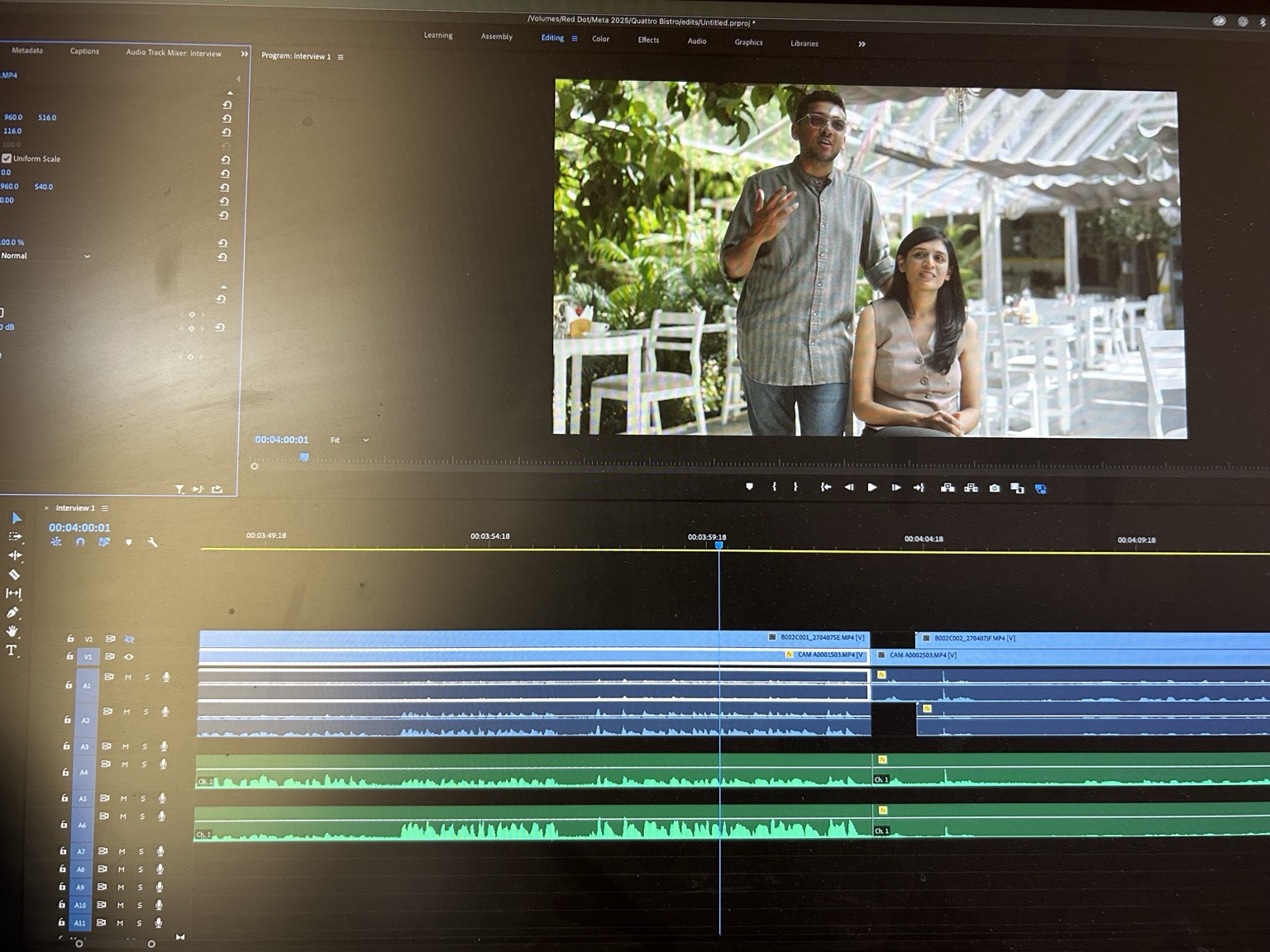The image size is (1270, 952).
Task: Click the Mark In button
Action: pyautogui.click(x=774, y=487)
